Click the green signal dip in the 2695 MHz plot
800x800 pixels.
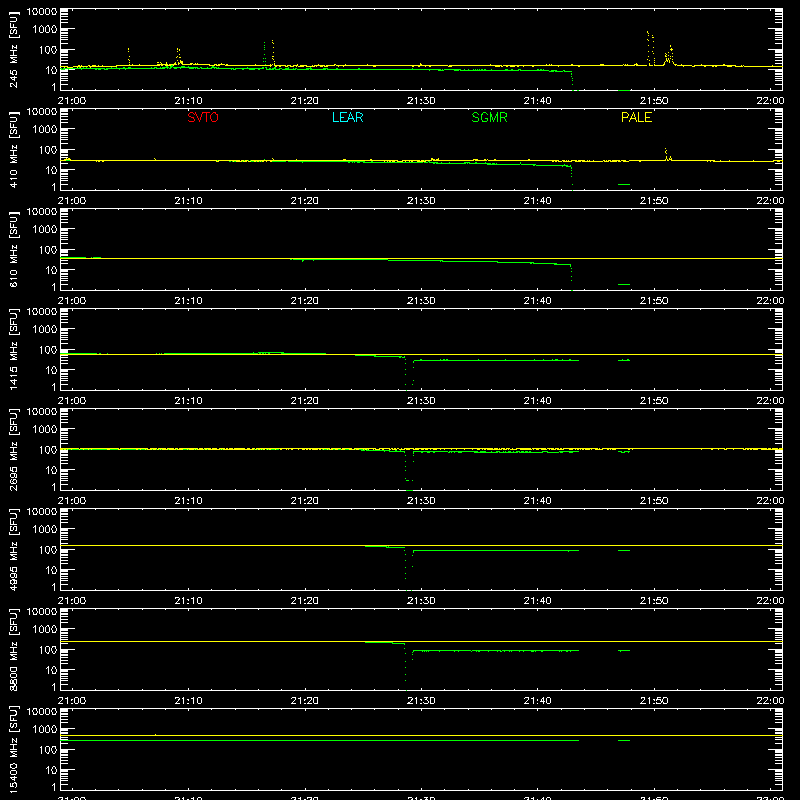pos(409,469)
